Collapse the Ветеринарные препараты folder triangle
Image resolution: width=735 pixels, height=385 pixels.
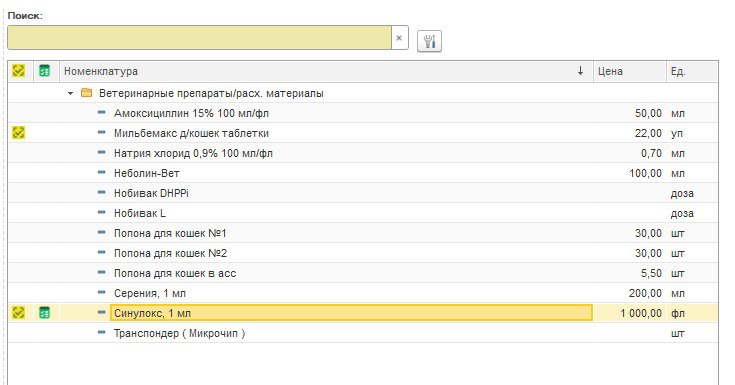coord(70,93)
